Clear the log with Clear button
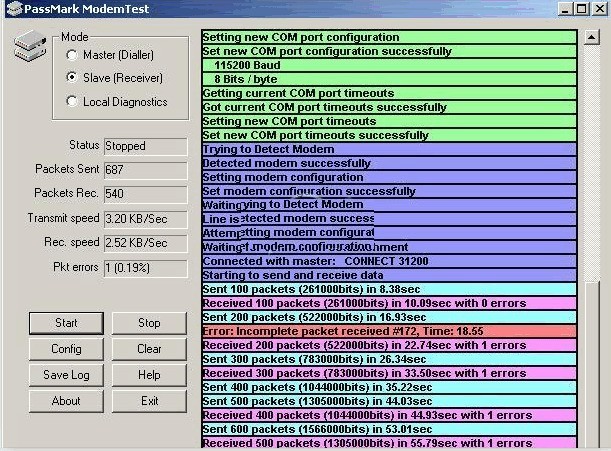Image resolution: width=611 pixels, height=451 pixels. point(149,349)
